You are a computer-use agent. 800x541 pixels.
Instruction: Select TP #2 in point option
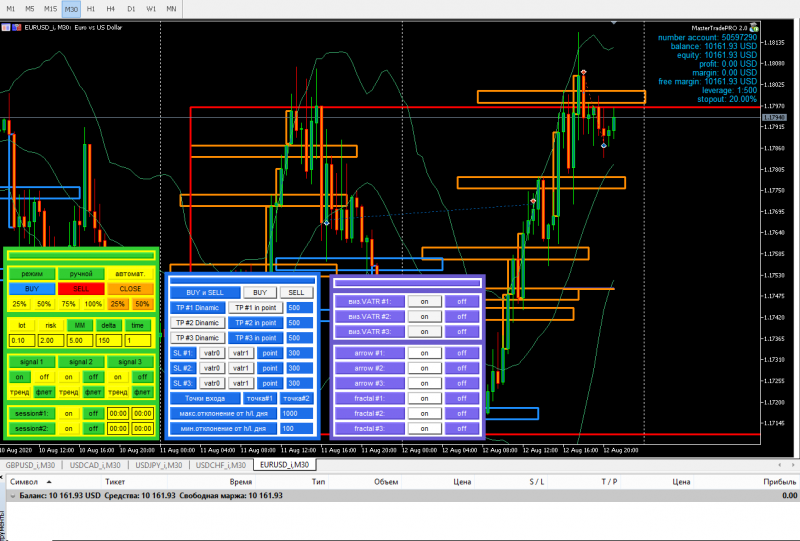(256, 323)
